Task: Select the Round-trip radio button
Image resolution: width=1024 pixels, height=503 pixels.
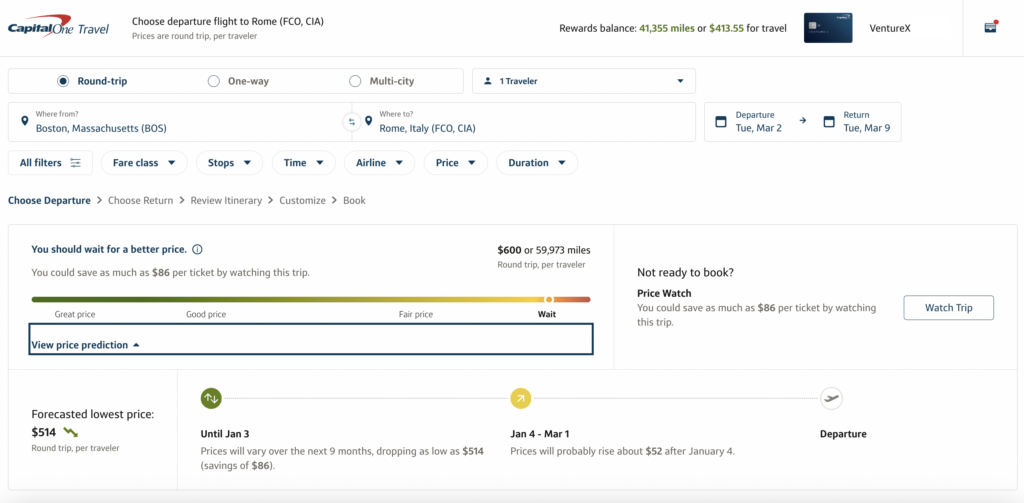Action: pyautogui.click(x=63, y=81)
